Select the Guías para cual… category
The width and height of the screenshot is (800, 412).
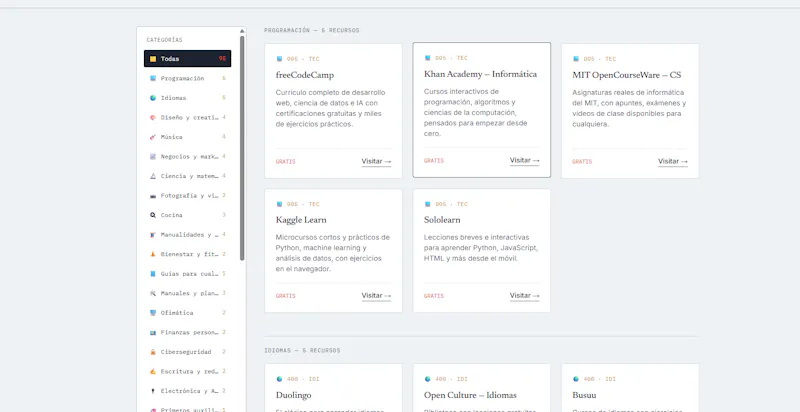[x=187, y=274]
